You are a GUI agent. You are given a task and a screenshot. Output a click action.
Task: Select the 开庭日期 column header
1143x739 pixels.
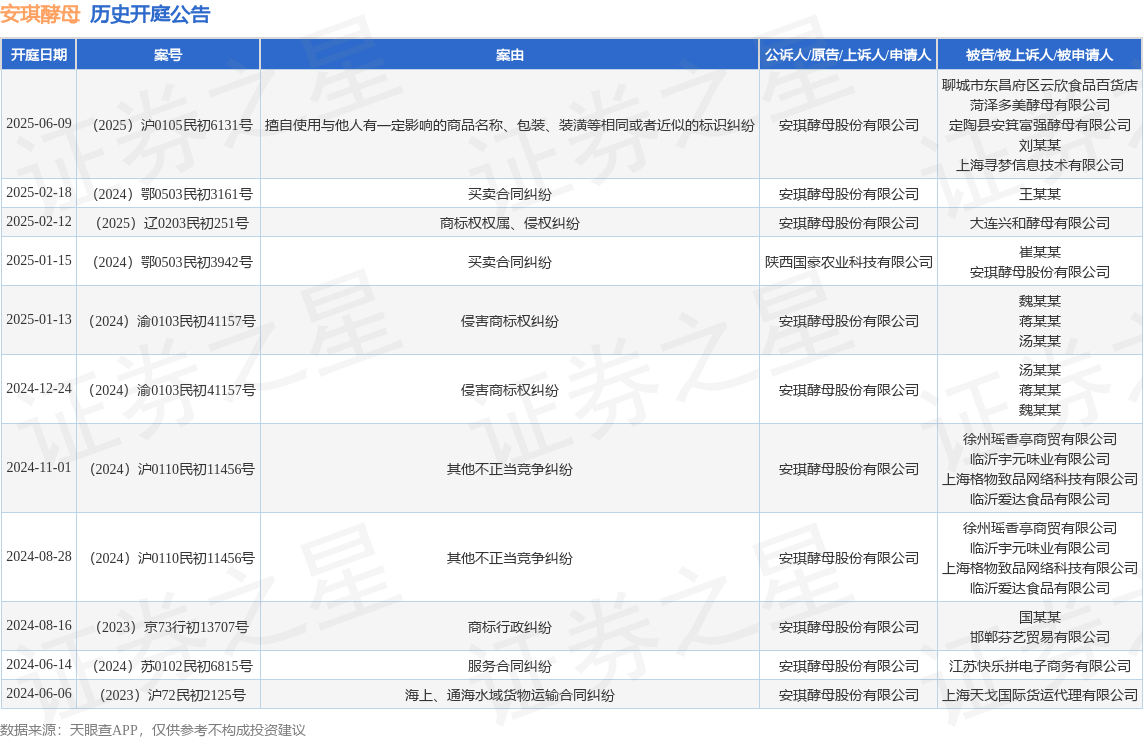point(39,55)
